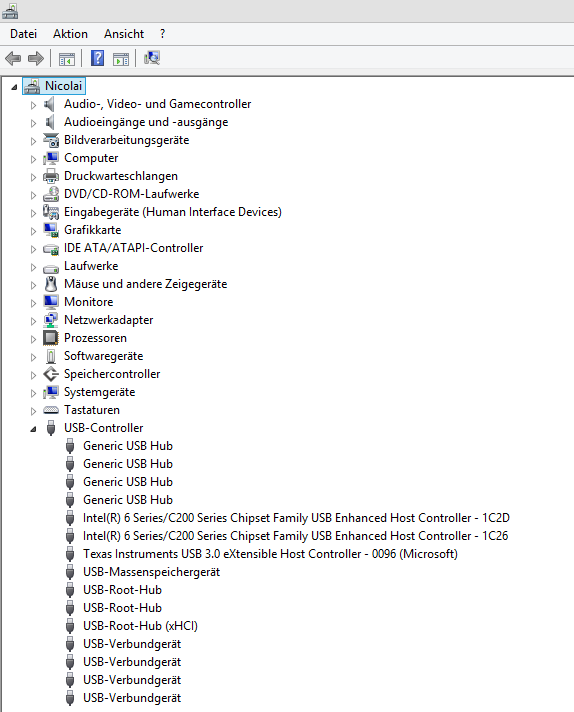Select the first USB-Verbundgerät entry

click(132, 644)
